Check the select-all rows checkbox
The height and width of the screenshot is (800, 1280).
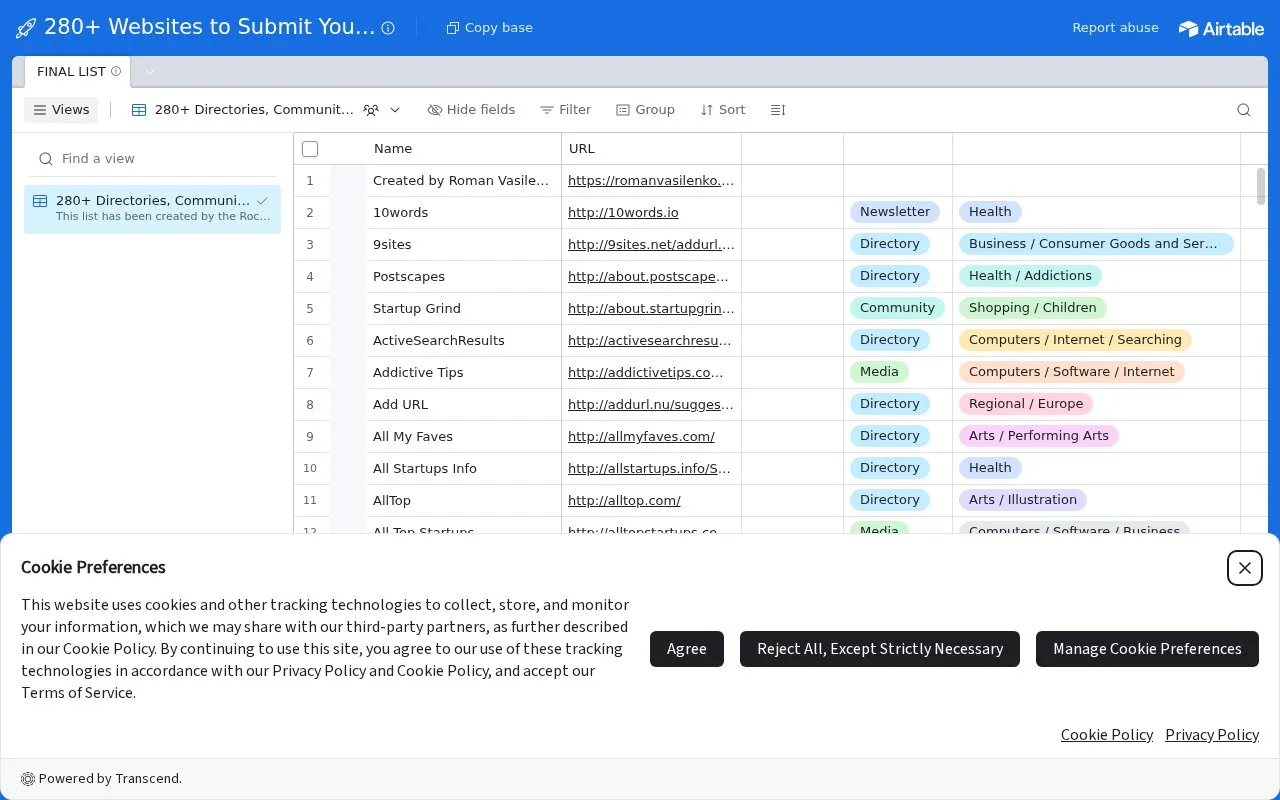click(310, 149)
